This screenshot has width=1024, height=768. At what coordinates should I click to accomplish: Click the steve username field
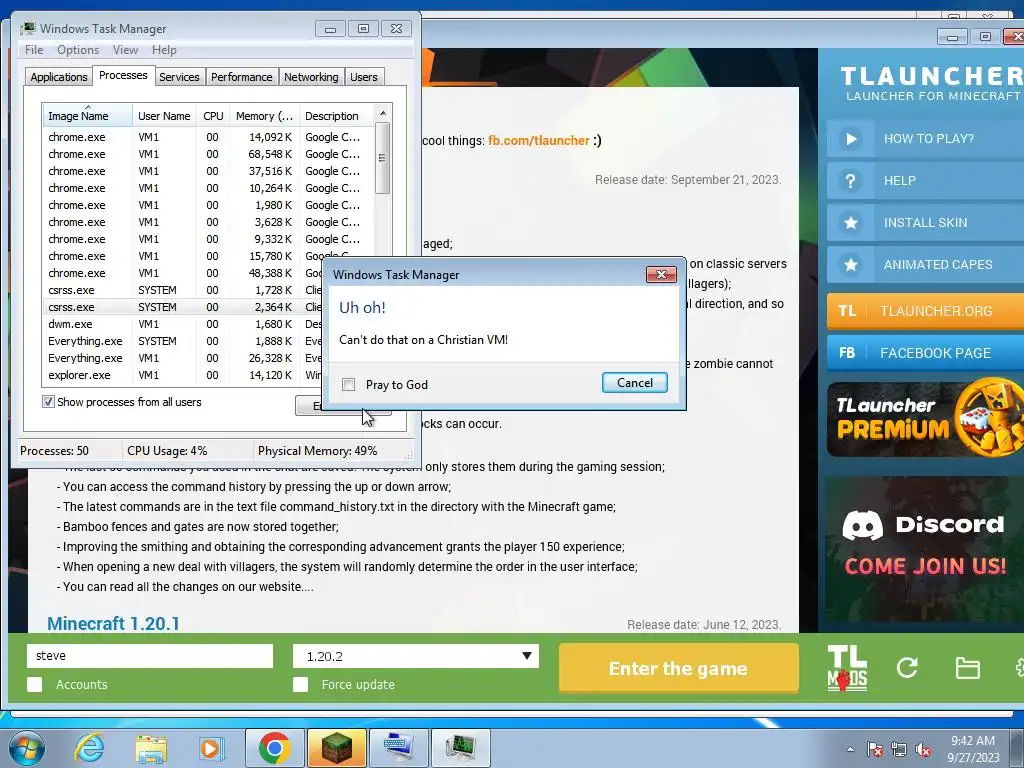click(x=150, y=656)
